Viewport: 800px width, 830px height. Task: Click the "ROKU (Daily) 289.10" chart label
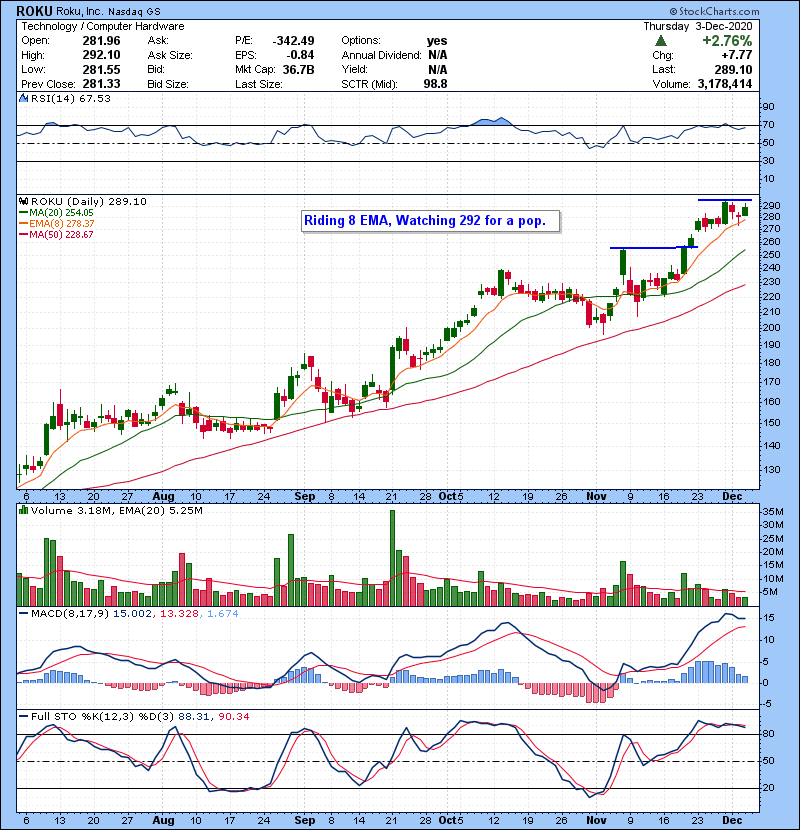click(x=88, y=201)
